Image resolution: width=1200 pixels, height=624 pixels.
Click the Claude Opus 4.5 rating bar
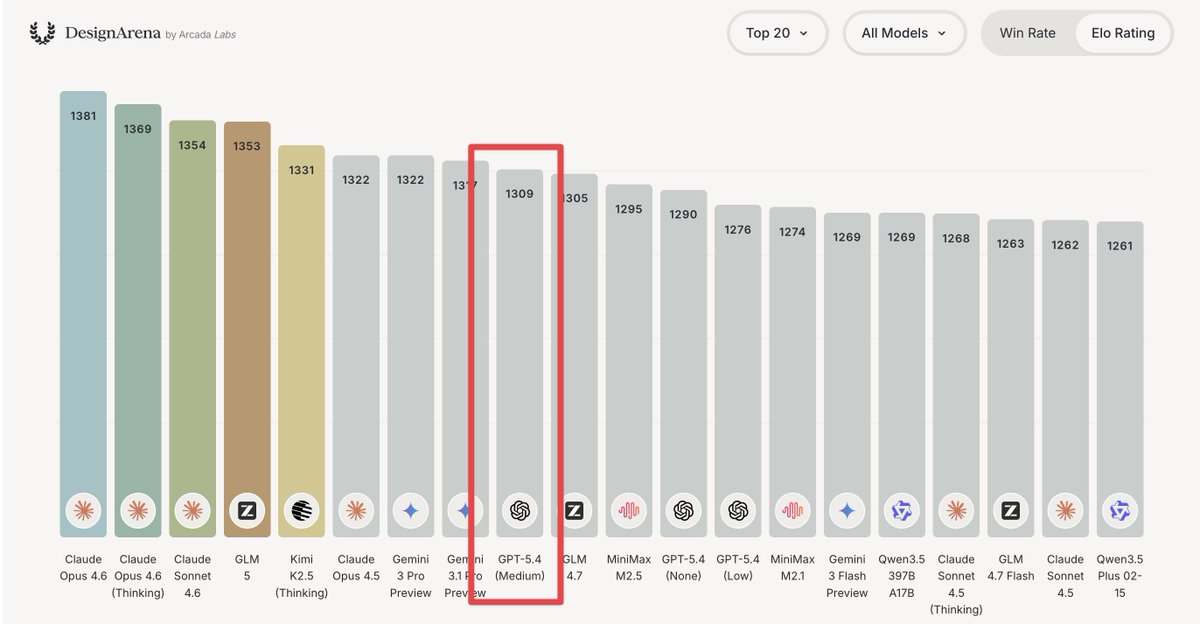pos(355,350)
